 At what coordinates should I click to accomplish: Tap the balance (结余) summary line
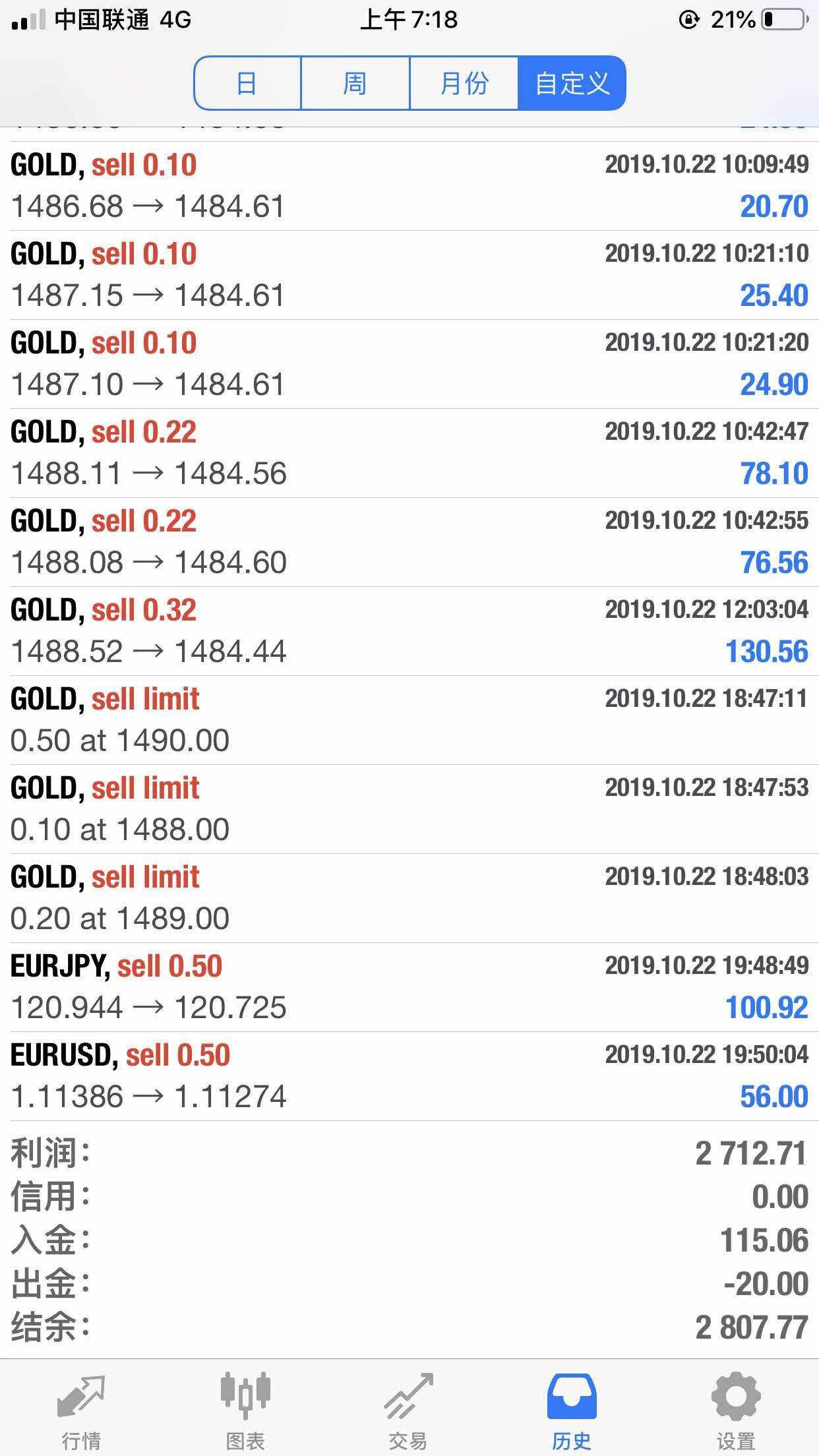point(409,1327)
